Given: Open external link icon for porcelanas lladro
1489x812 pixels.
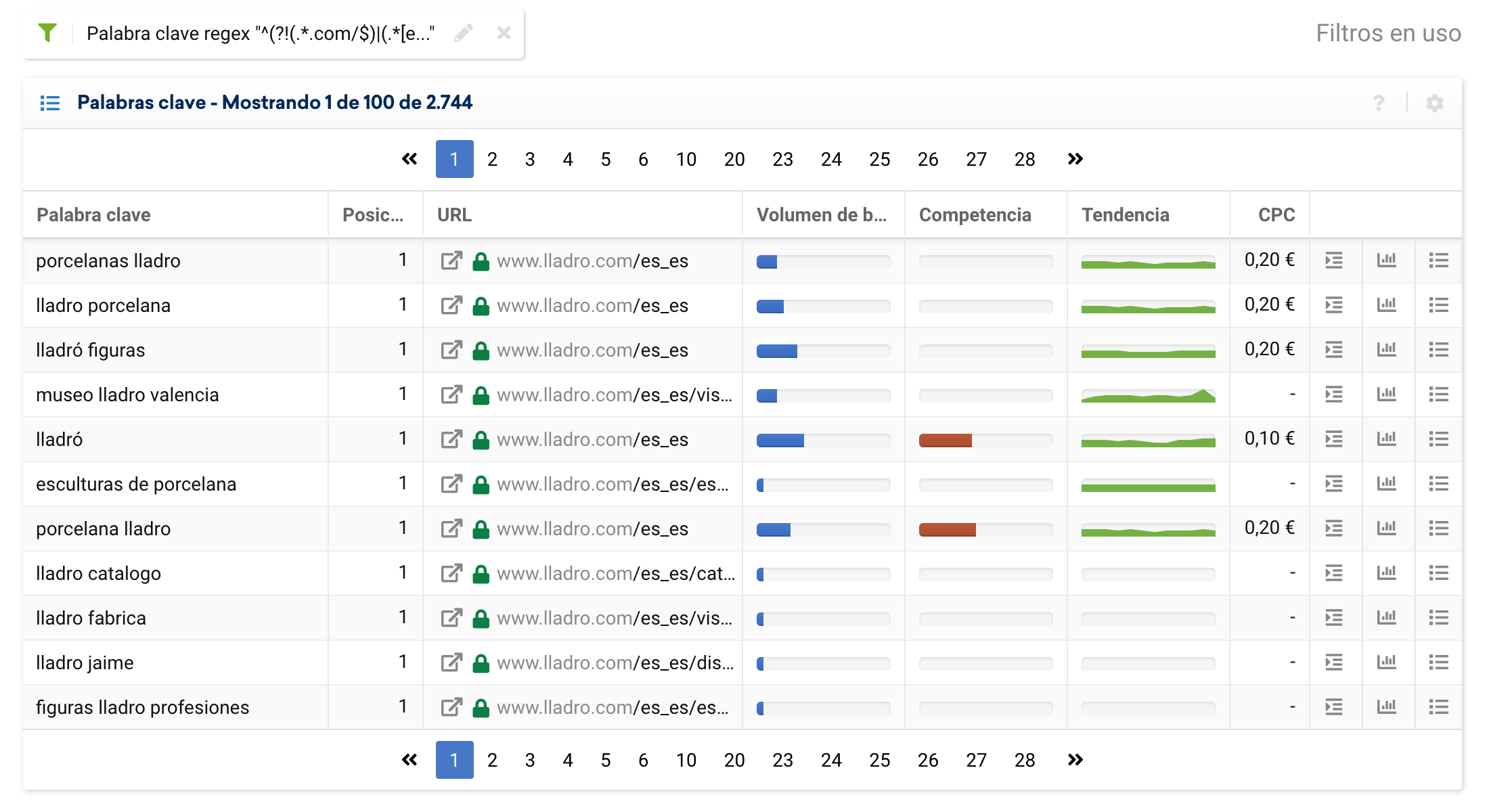Looking at the screenshot, I should tap(451, 261).
